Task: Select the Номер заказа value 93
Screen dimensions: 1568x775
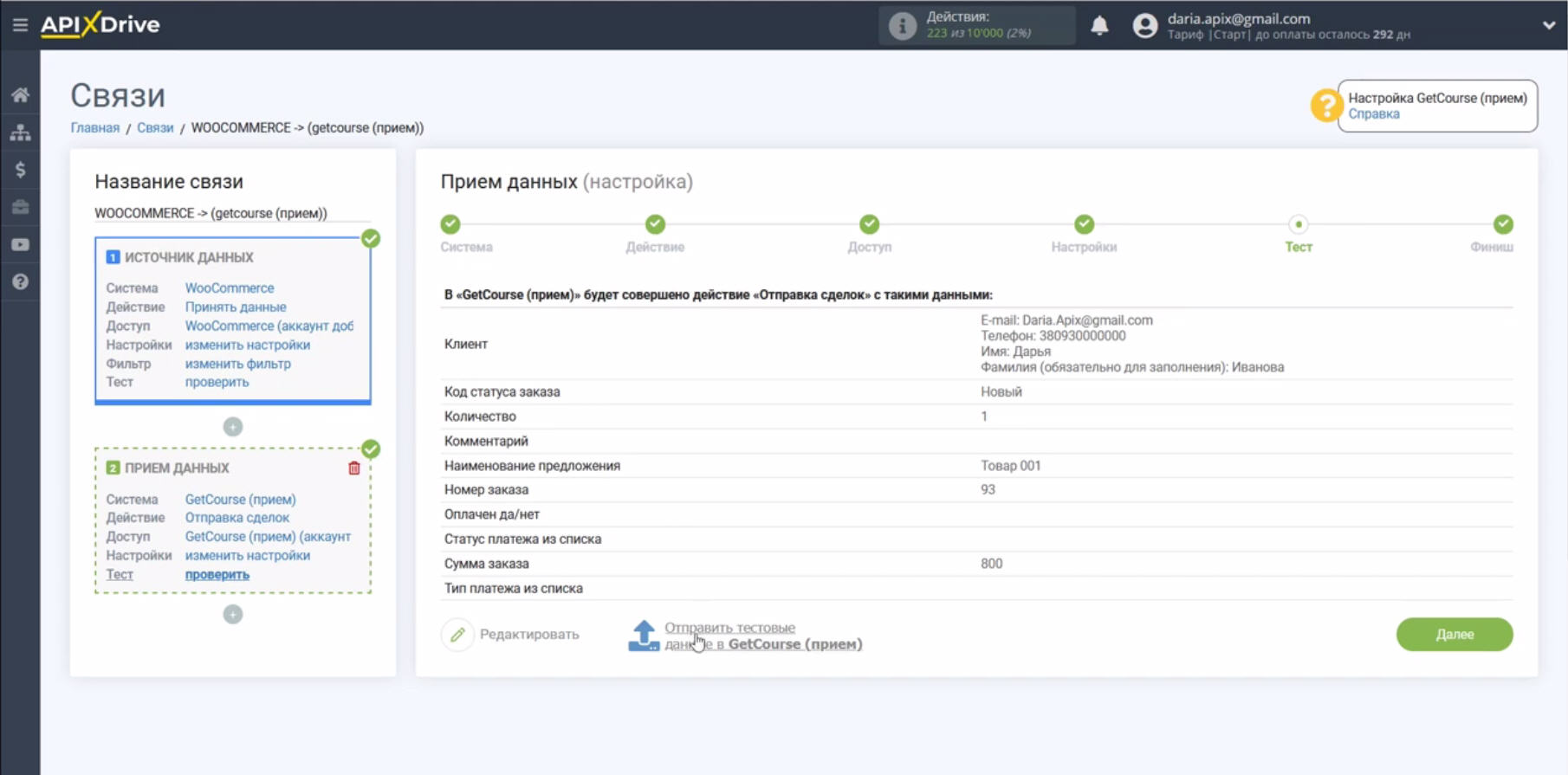Action: pyautogui.click(x=988, y=490)
